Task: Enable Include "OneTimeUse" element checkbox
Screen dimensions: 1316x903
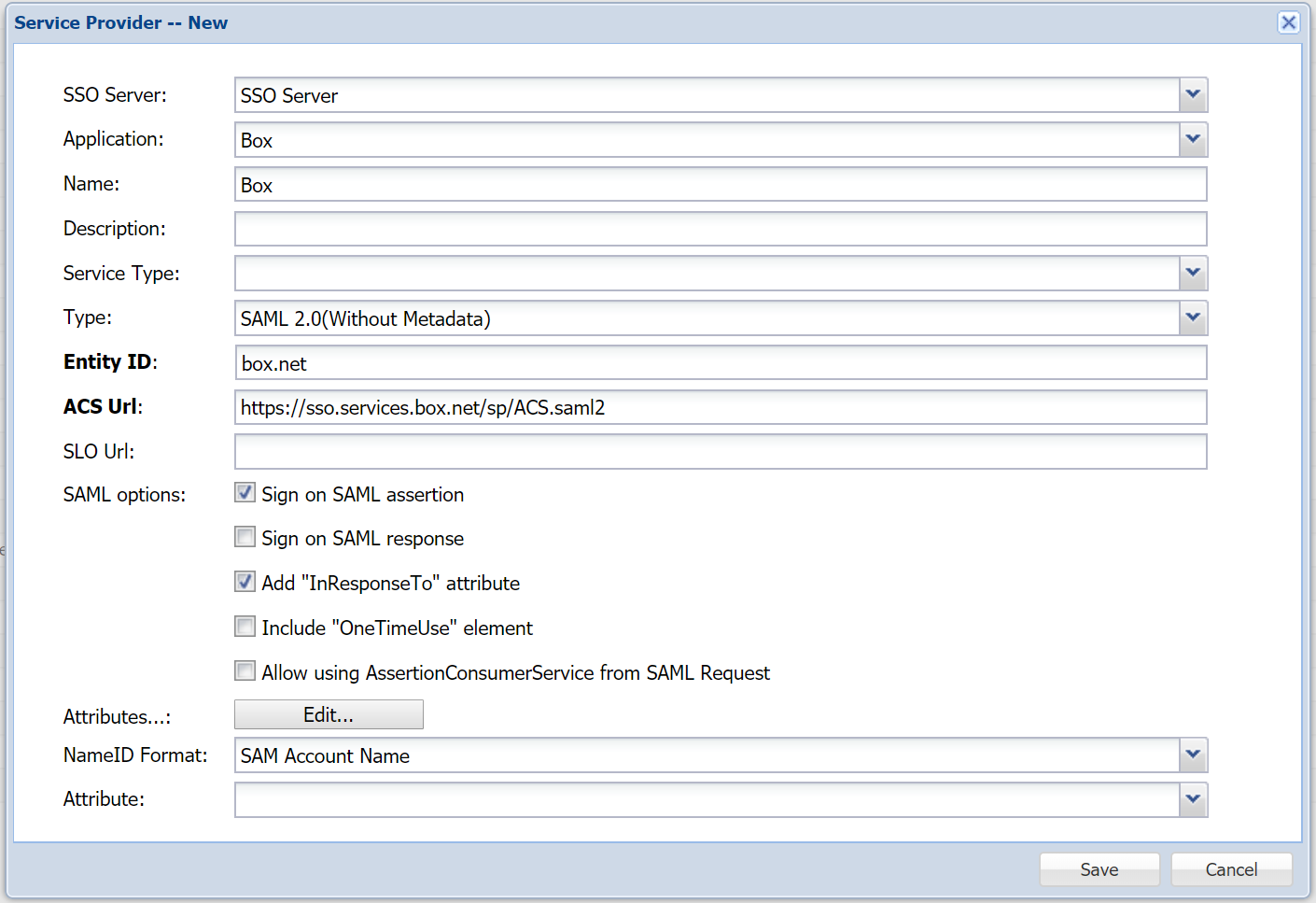Action: [x=245, y=627]
